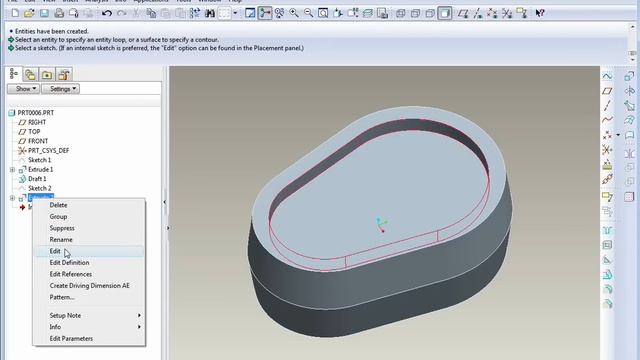Click the Regenerate model icon
This screenshot has height=360, width=640.
(x=195, y=13)
